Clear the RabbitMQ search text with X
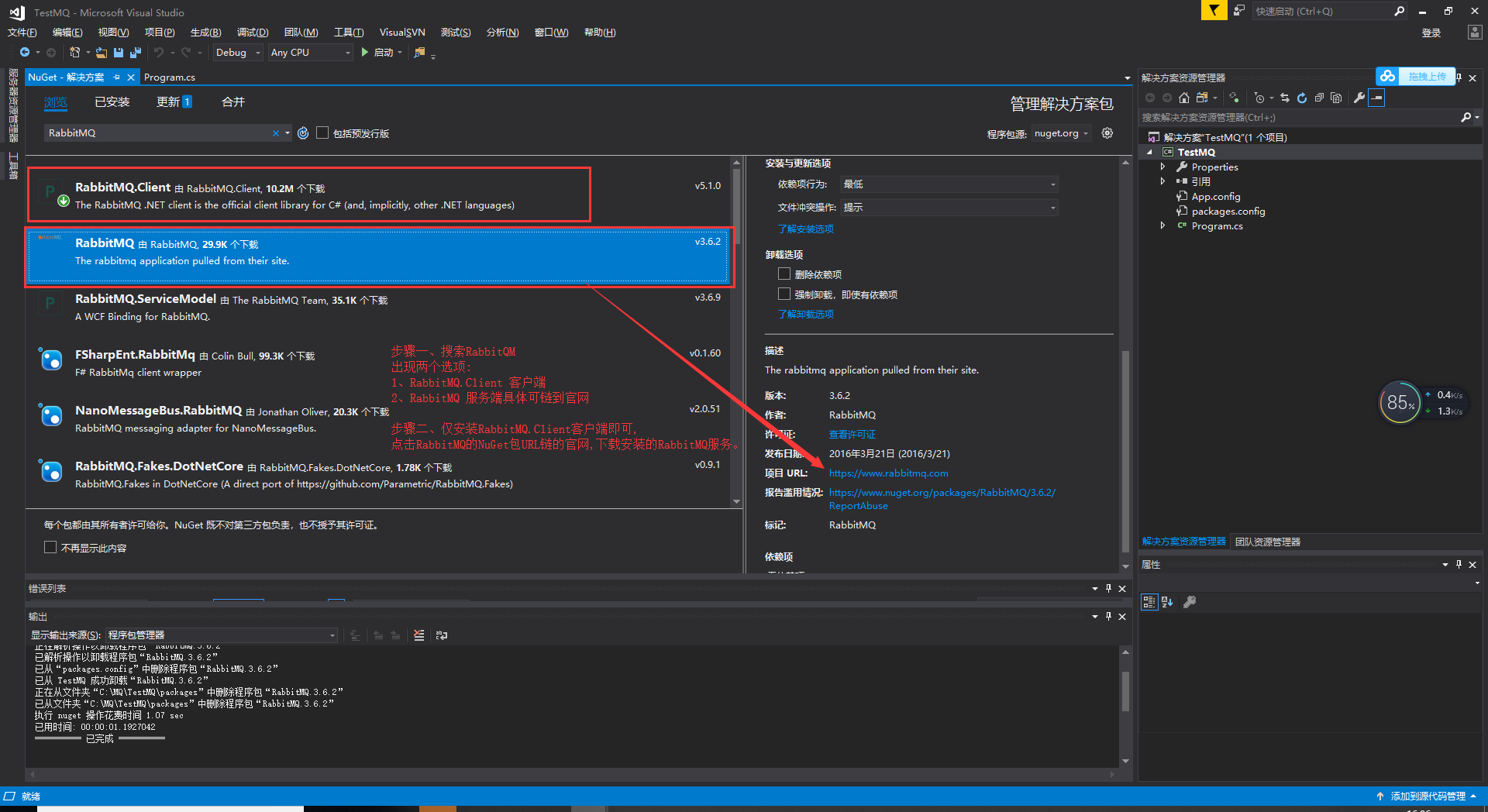 [x=275, y=133]
